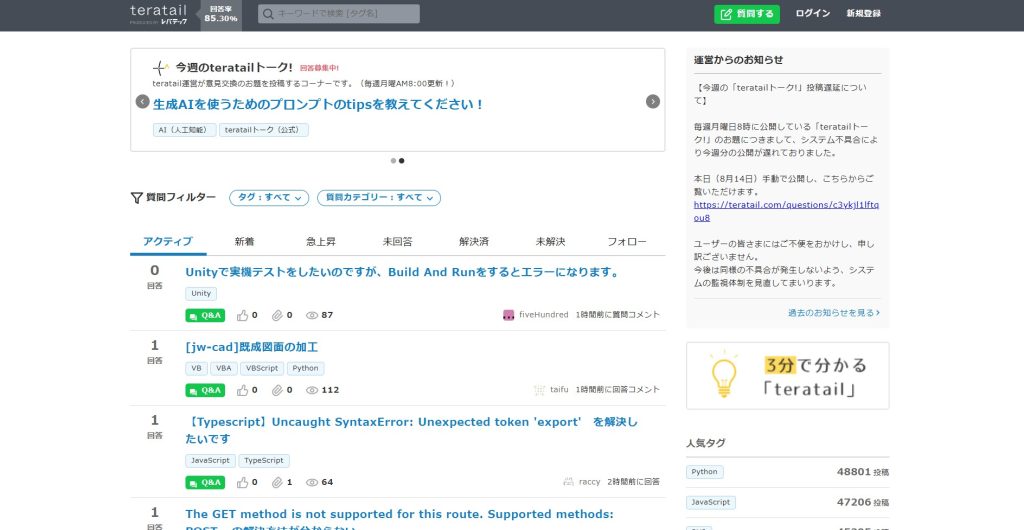Click eye views icon on Unity question

(x=312, y=315)
